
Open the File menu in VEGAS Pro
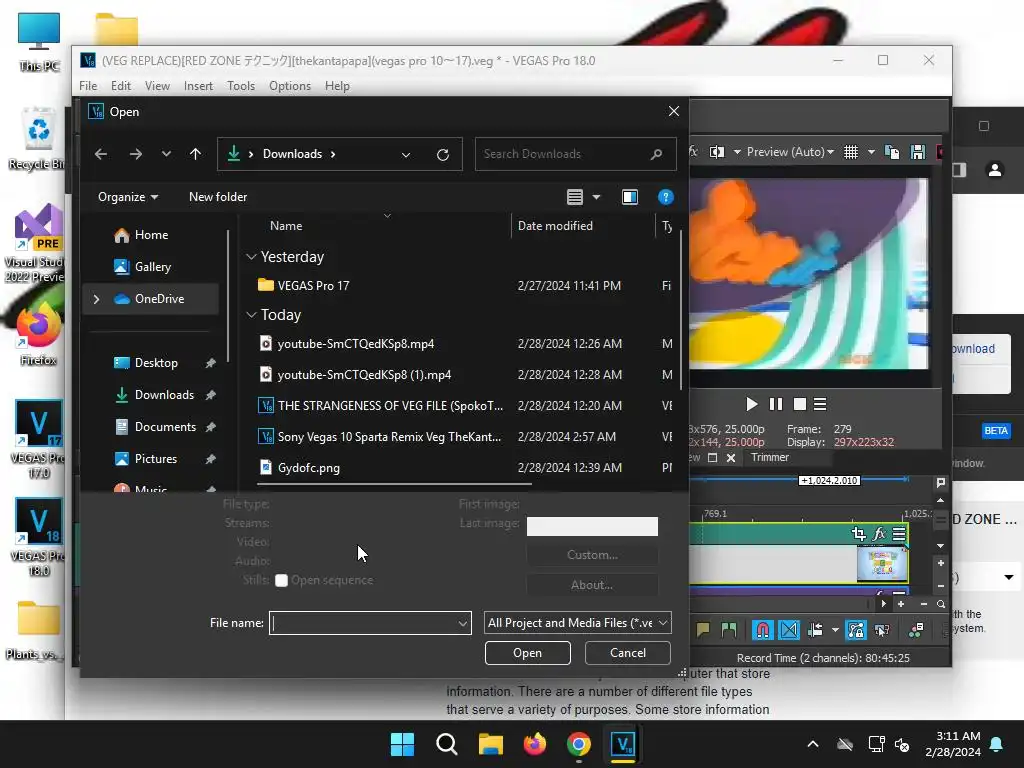click(x=88, y=86)
